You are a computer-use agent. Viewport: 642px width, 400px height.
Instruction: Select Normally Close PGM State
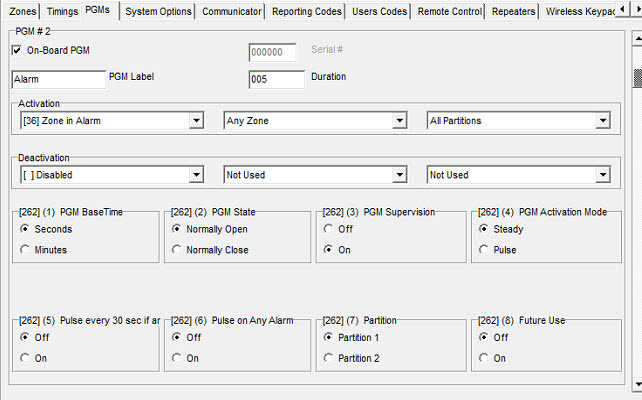pos(179,250)
